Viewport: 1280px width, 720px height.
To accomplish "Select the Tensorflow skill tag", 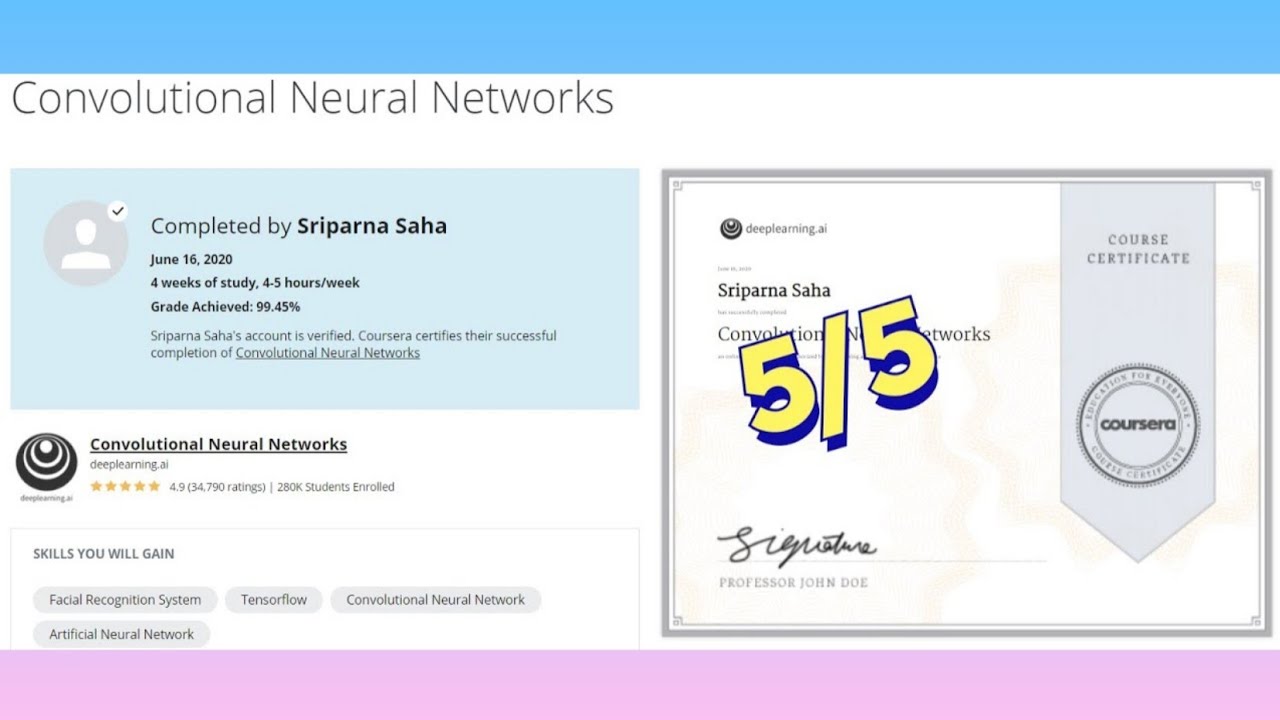I will coord(274,600).
